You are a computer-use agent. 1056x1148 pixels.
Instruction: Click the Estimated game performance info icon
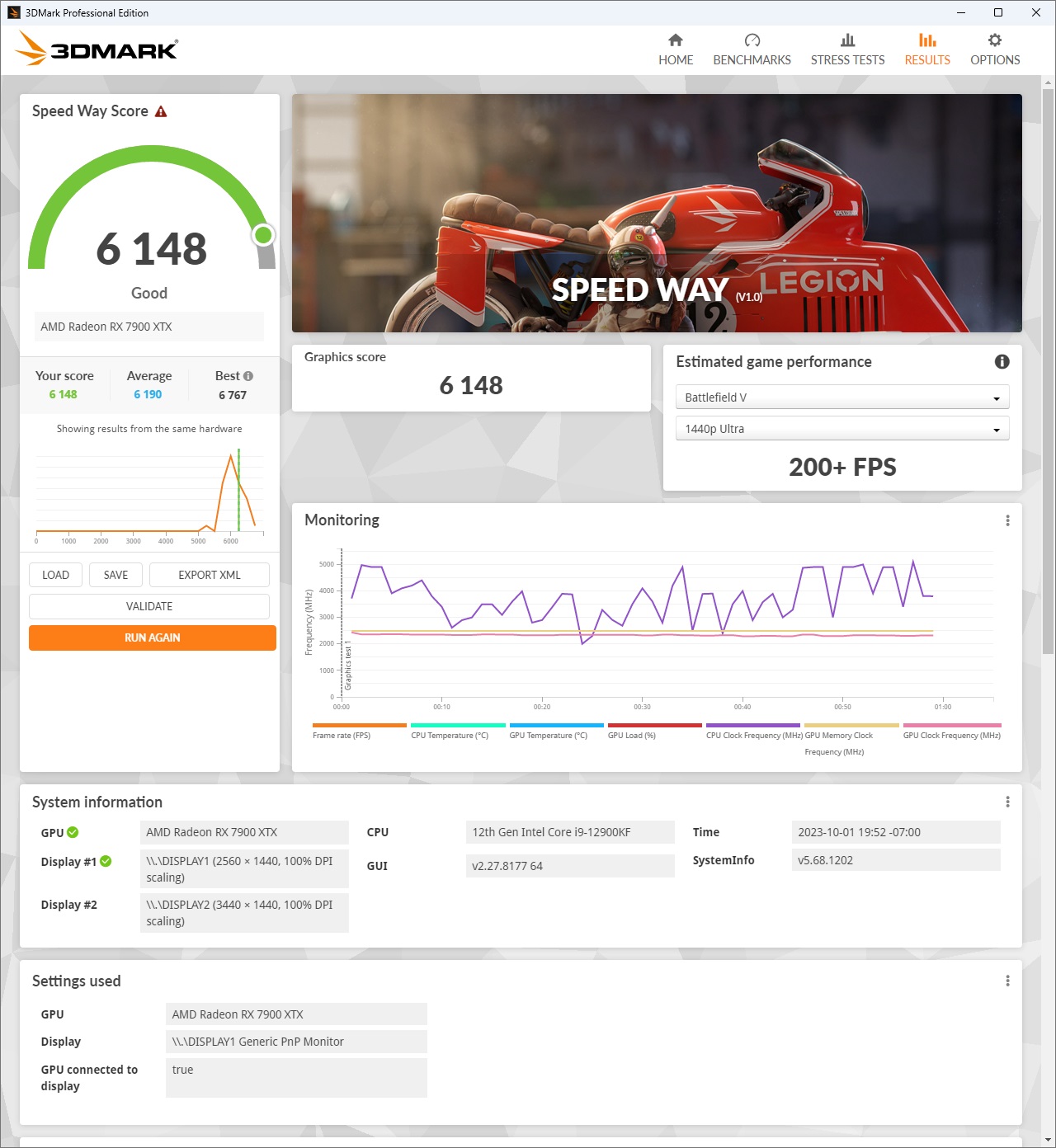(1002, 361)
